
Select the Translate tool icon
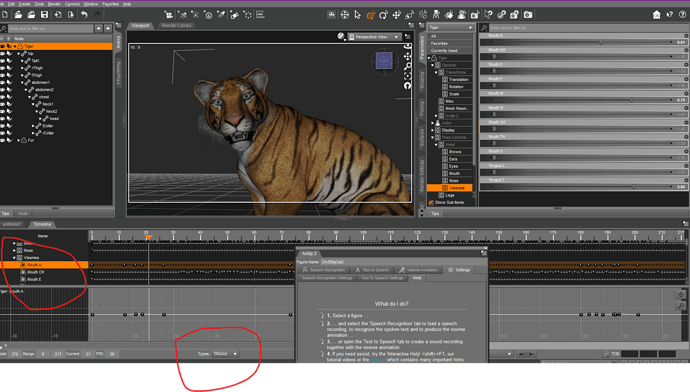coord(396,15)
